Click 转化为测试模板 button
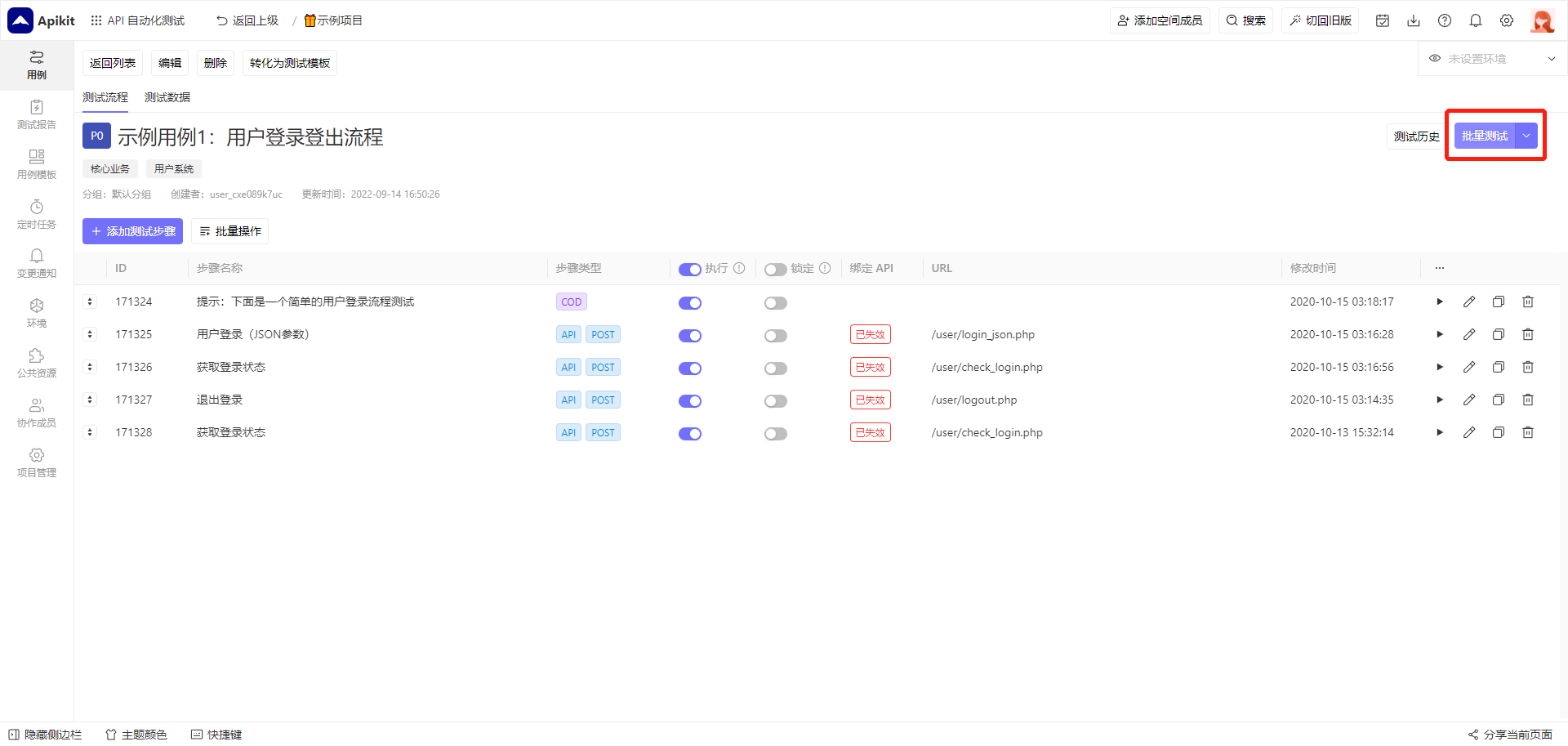The height and width of the screenshot is (746, 1568). tap(290, 63)
